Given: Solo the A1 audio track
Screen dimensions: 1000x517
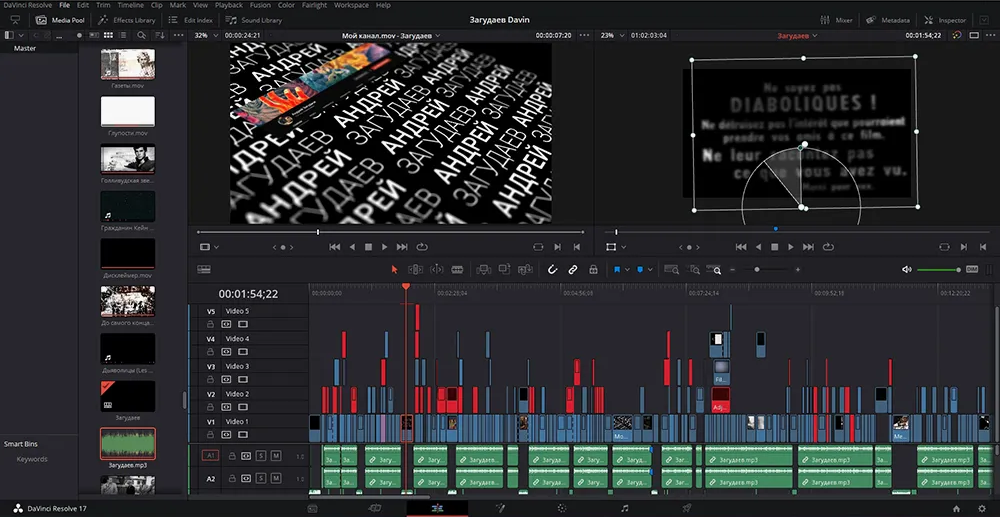Looking at the screenshot, I should coord(260,456).
